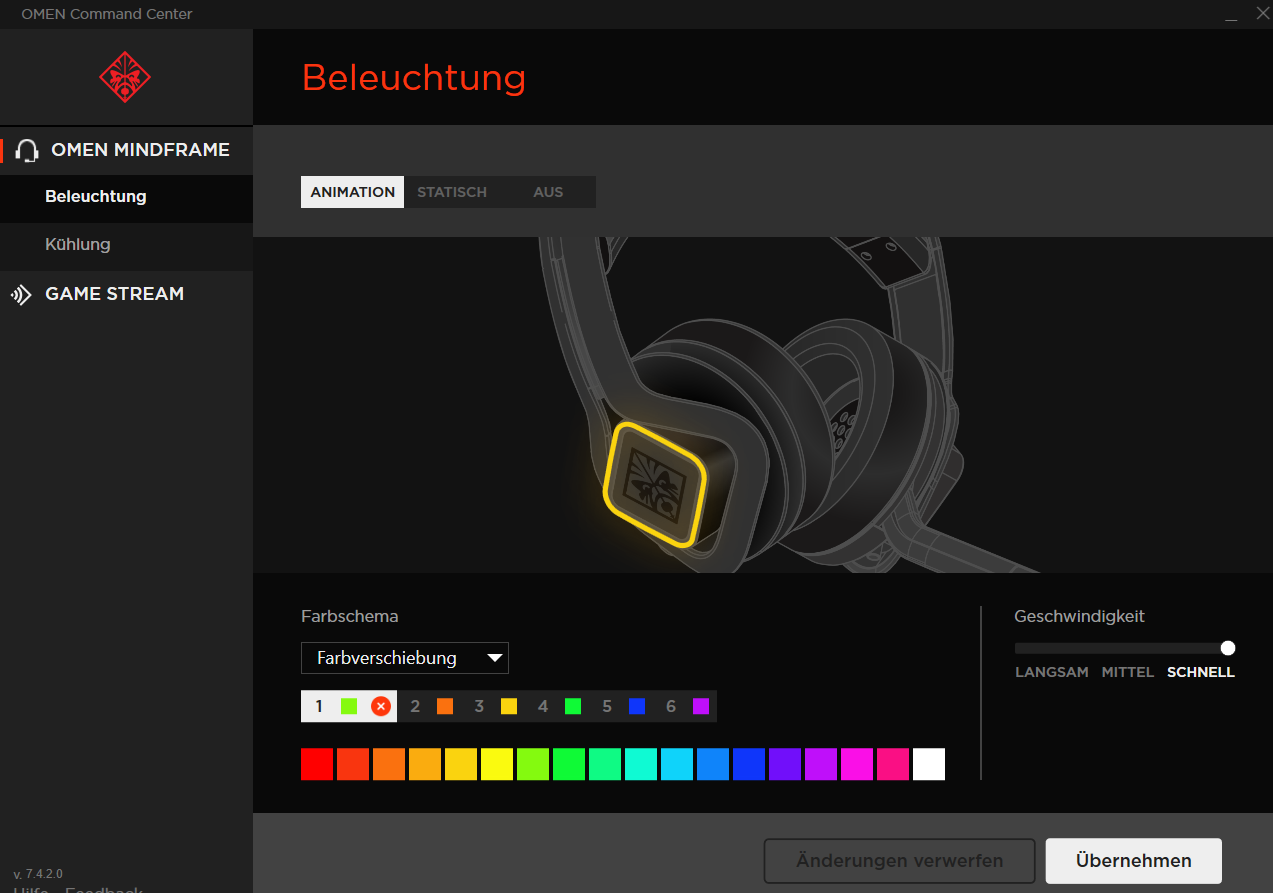Pick the royal blue swatch in the palette row
1273x893 pixels.
pos(749,764)
